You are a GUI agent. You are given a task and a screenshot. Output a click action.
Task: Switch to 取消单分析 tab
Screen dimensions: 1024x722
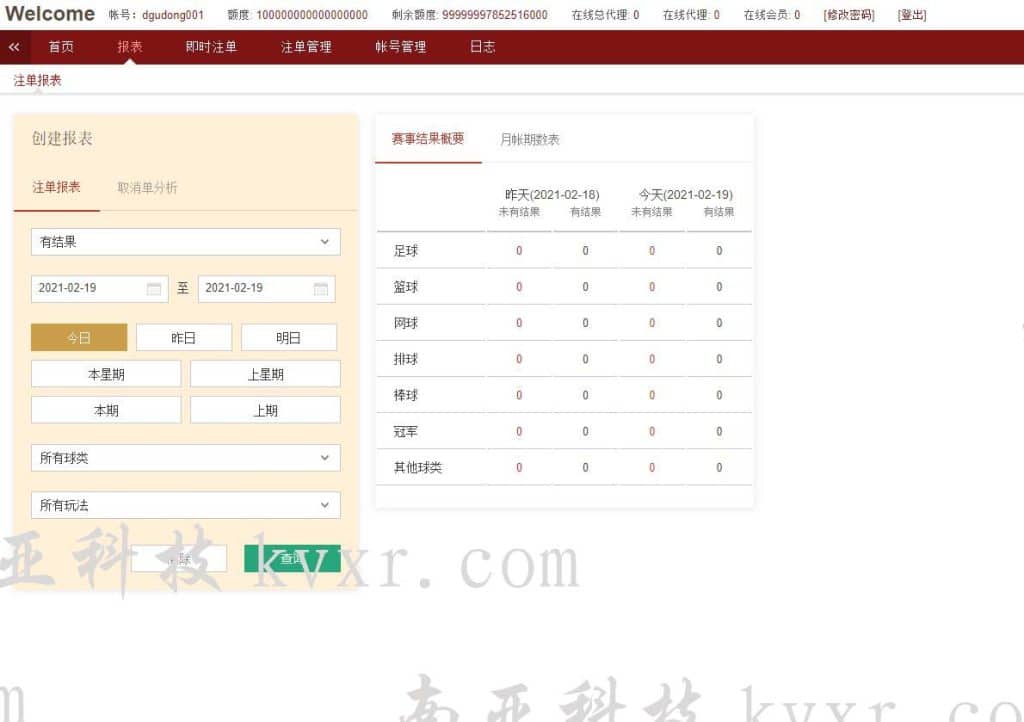point(148,187)
